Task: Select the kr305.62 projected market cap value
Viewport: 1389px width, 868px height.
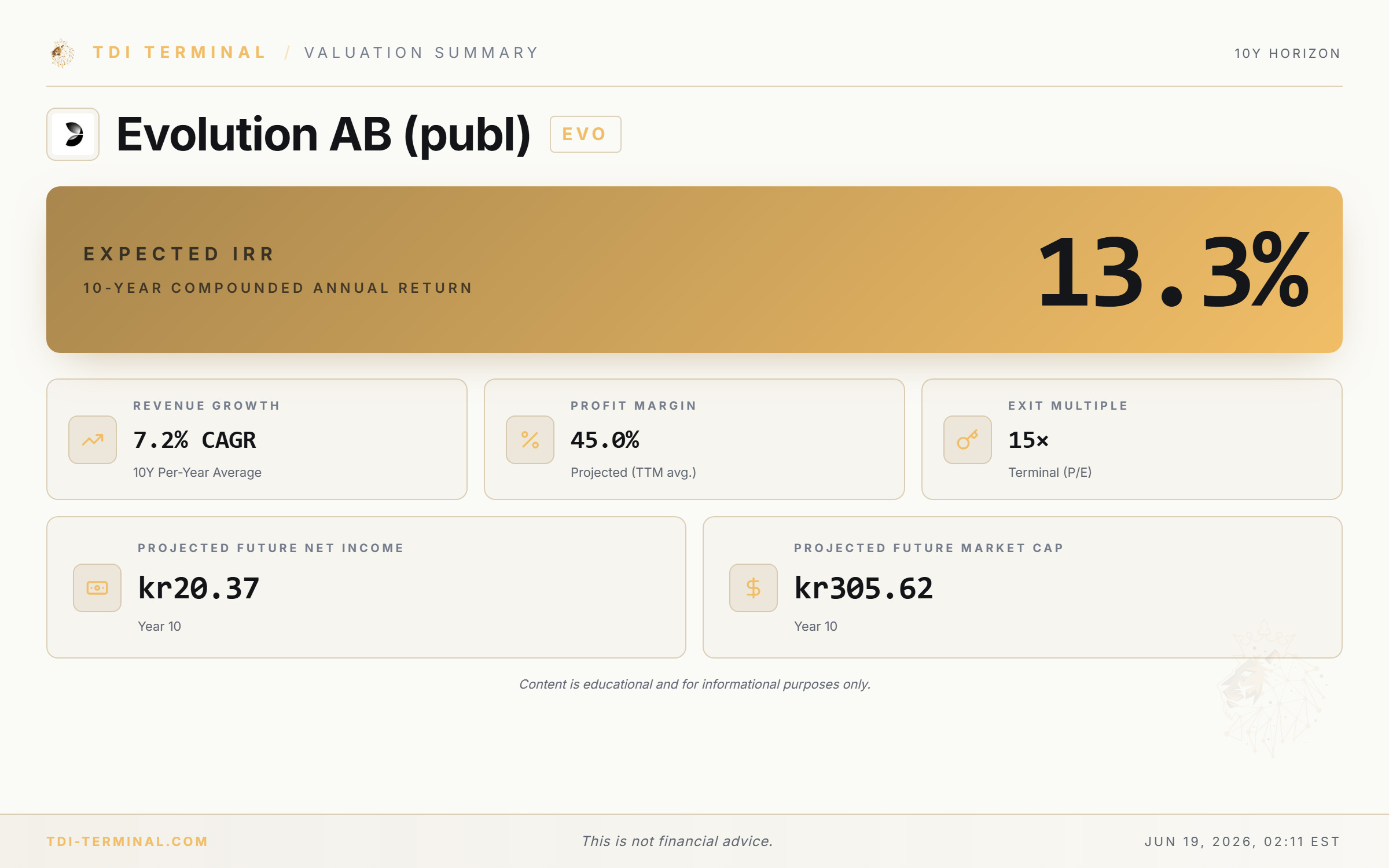Action: [863, 589]
